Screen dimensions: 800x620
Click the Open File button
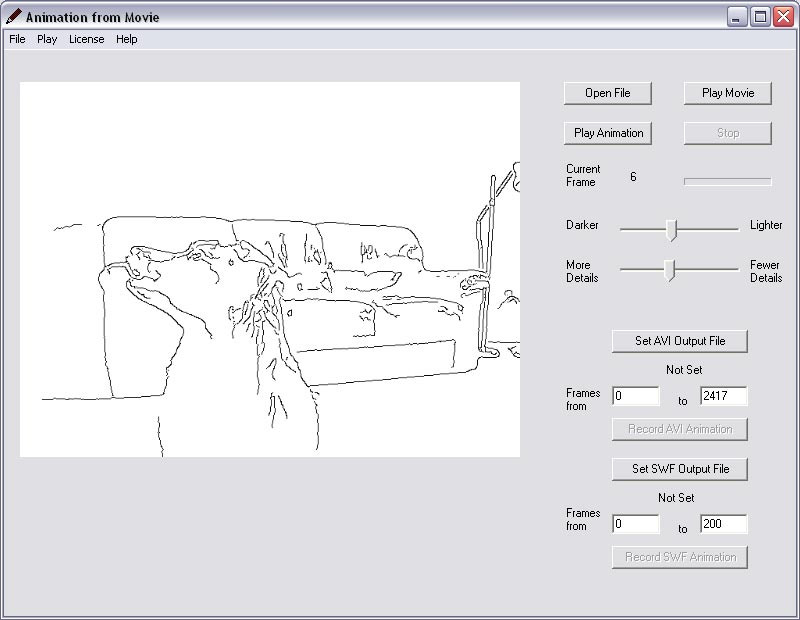(608, 93)
